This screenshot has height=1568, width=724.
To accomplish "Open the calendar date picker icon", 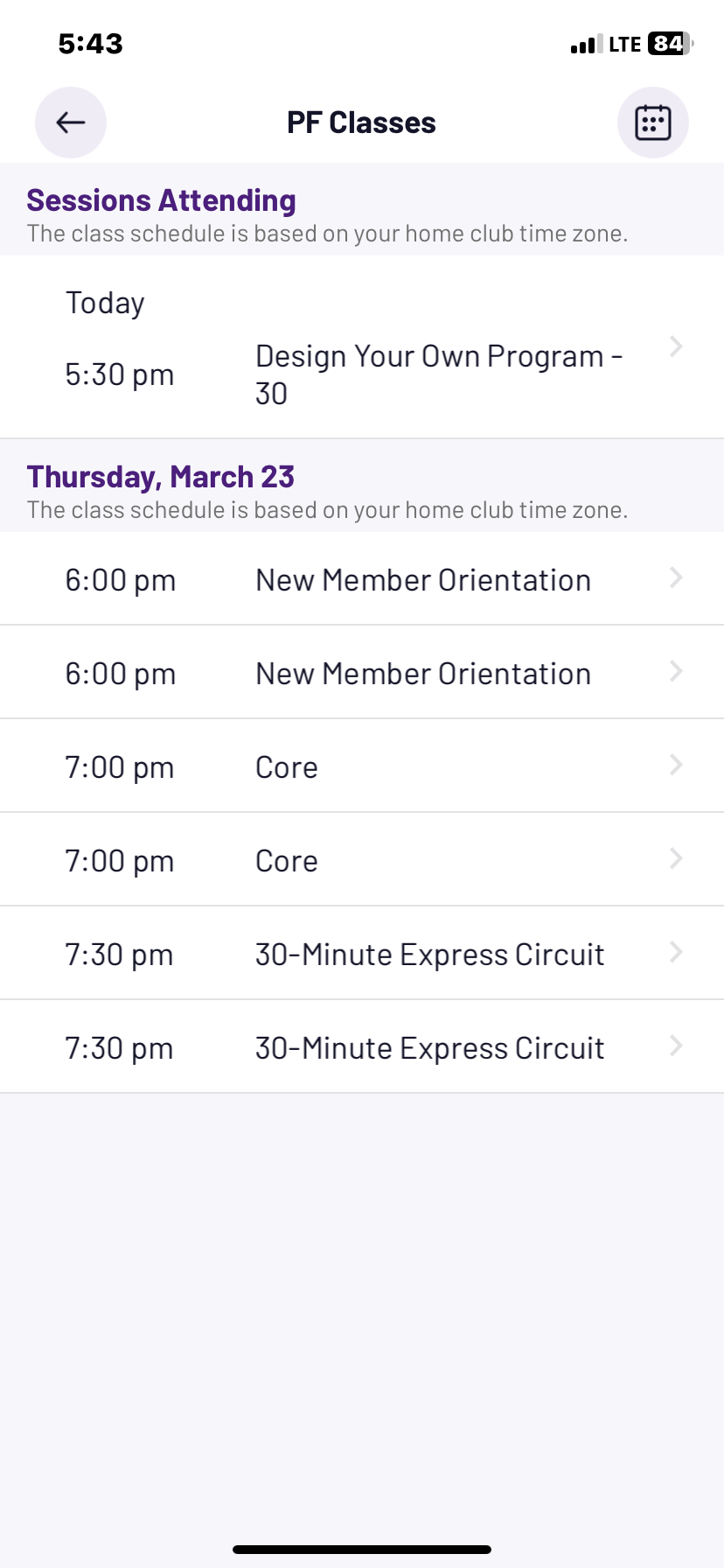I will coord(652,122).
